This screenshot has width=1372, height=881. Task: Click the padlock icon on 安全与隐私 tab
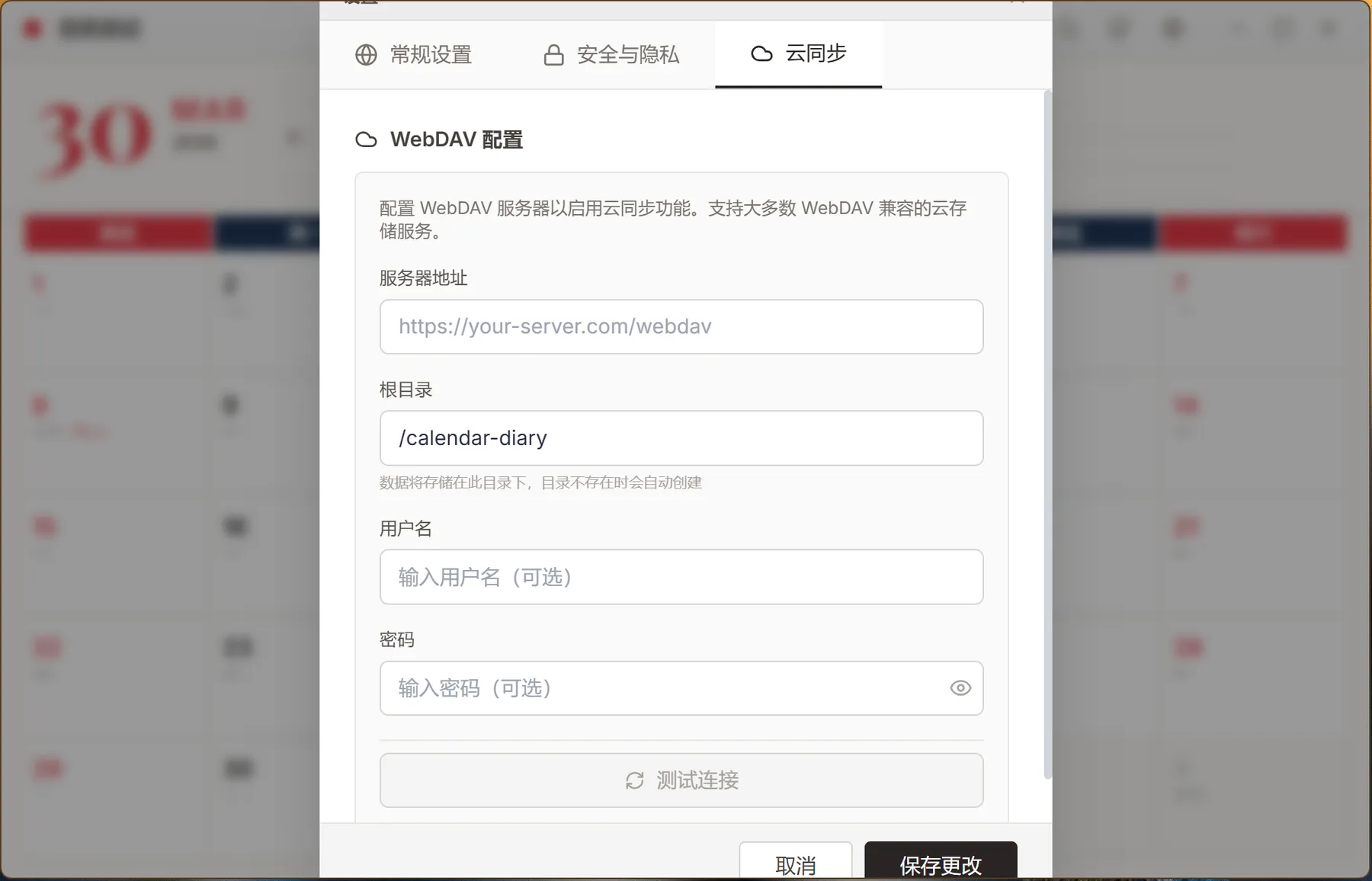(553, 55)
